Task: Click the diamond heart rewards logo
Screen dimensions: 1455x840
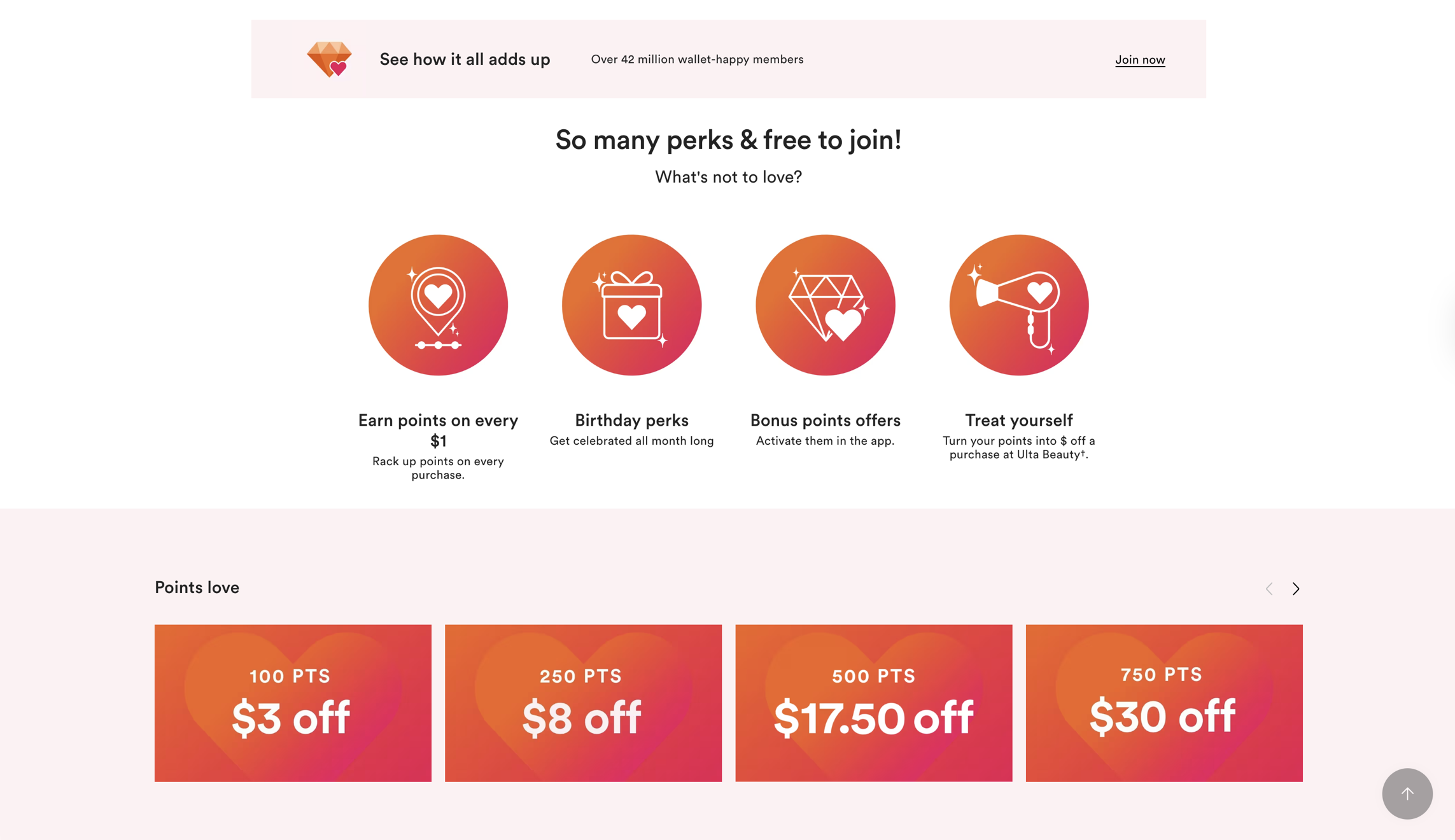Action: pyautogui.click(x=329, y=59)
